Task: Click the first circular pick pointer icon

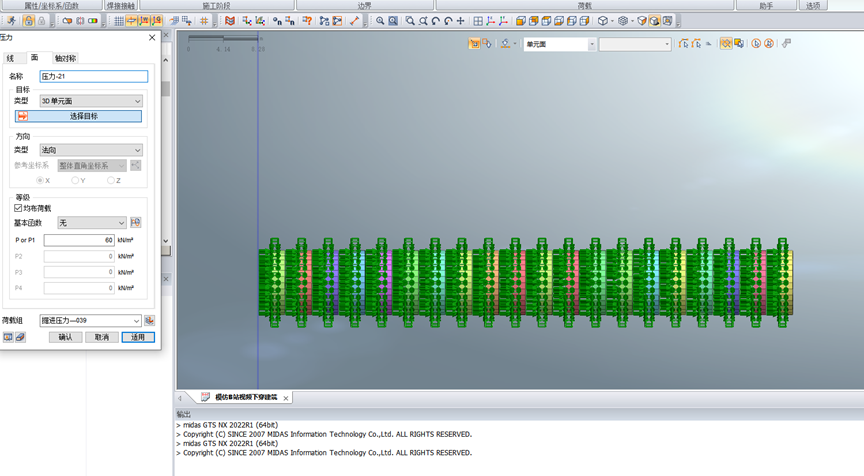Action: [x=756, y=44]
